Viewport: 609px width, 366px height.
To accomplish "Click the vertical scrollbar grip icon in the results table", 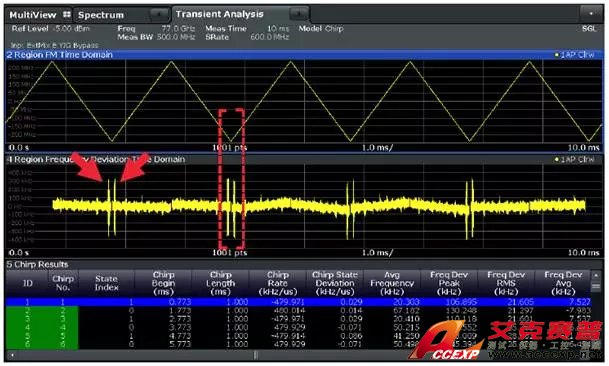I will 595,287.
